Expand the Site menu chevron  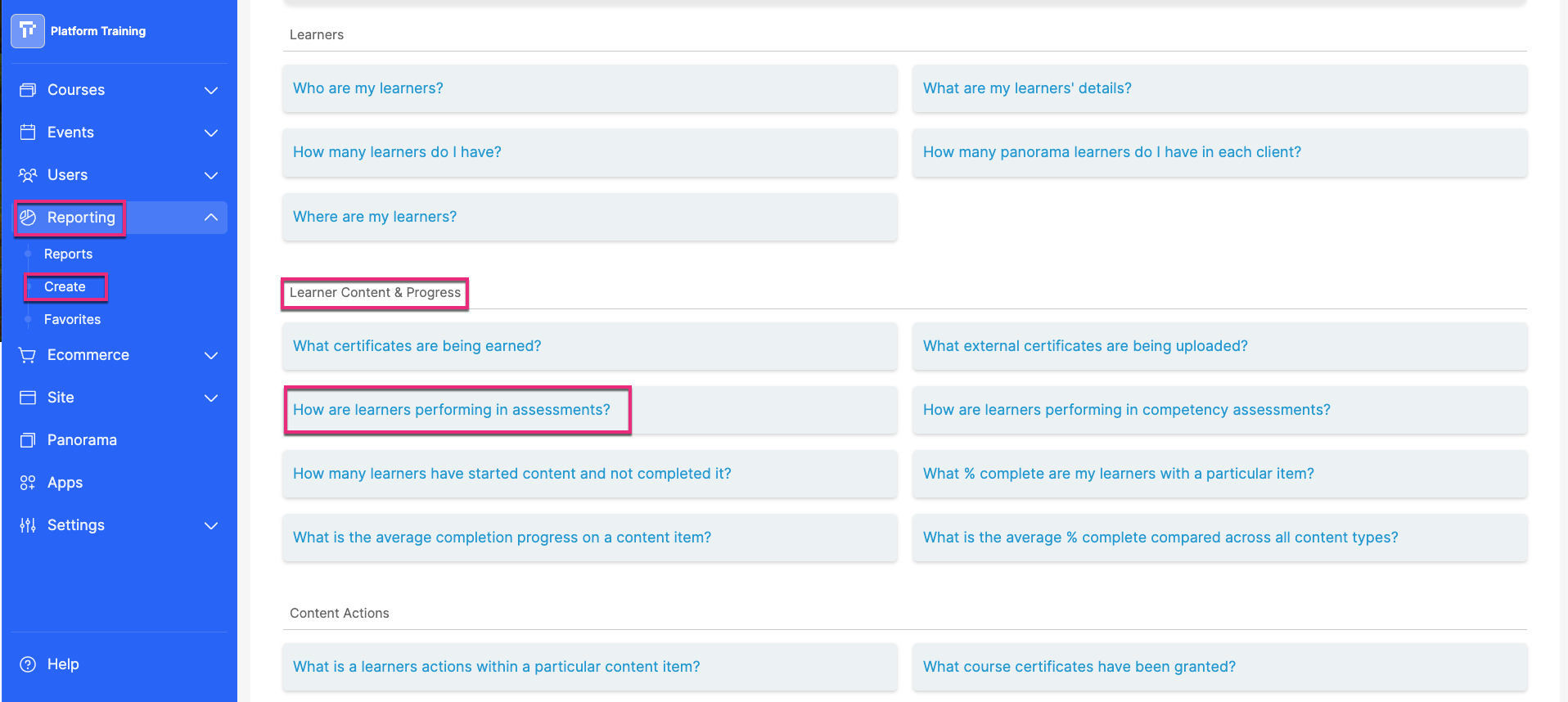click(x=211, y=398)
